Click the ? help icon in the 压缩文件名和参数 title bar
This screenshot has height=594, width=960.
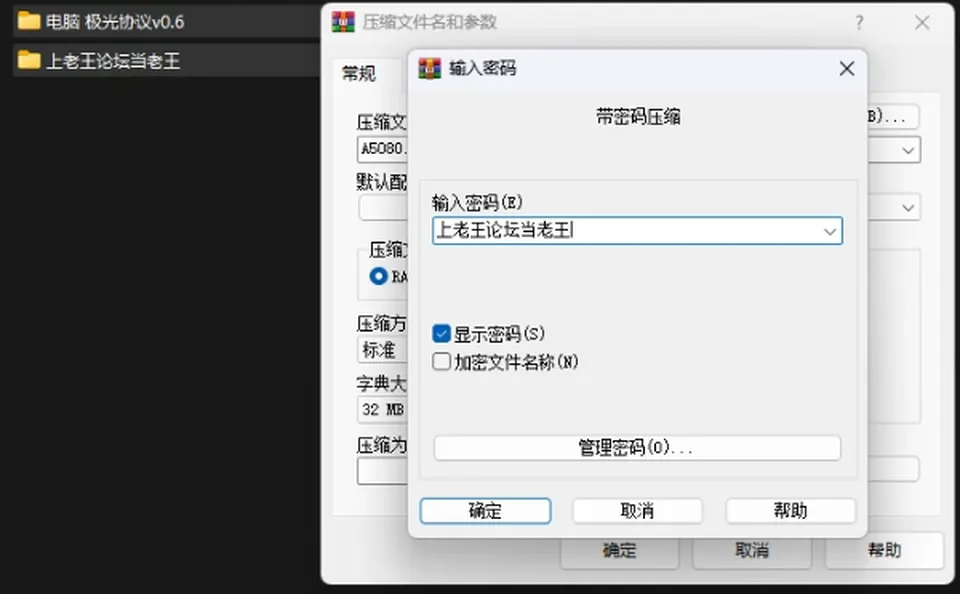click(860, 23)
